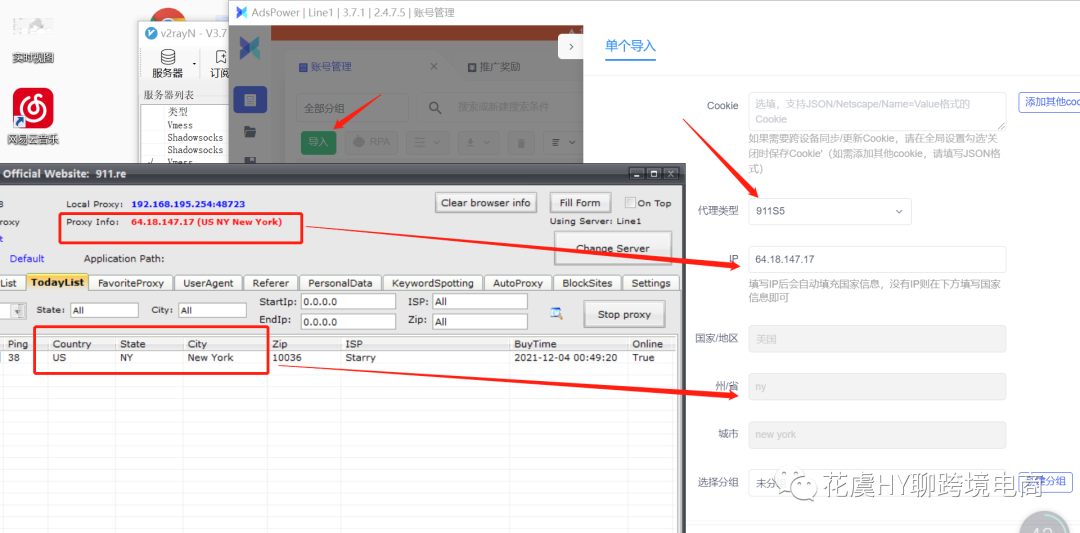
Task: Open the Settings tab in 911 window
Action: pos(651,283)
